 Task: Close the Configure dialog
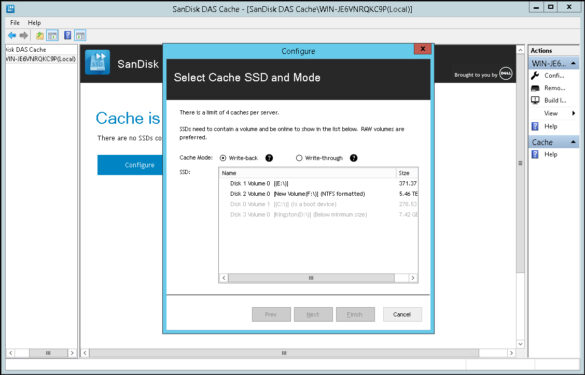(423, 49)
